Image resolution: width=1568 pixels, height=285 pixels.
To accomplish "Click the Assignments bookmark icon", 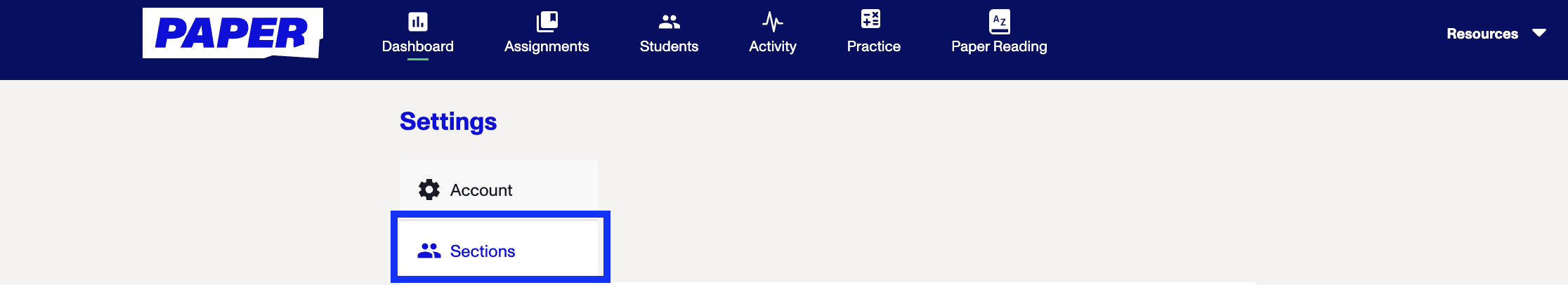I will coord(547,22).
